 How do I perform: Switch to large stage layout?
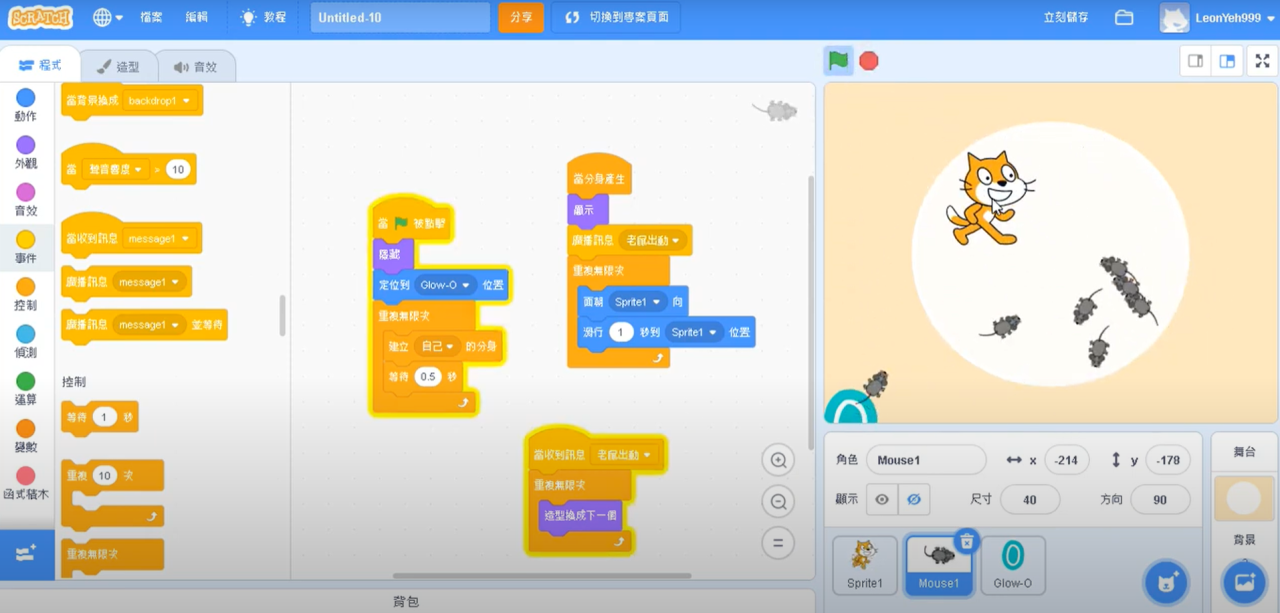pyautogui.click(x=1227, y=61)
